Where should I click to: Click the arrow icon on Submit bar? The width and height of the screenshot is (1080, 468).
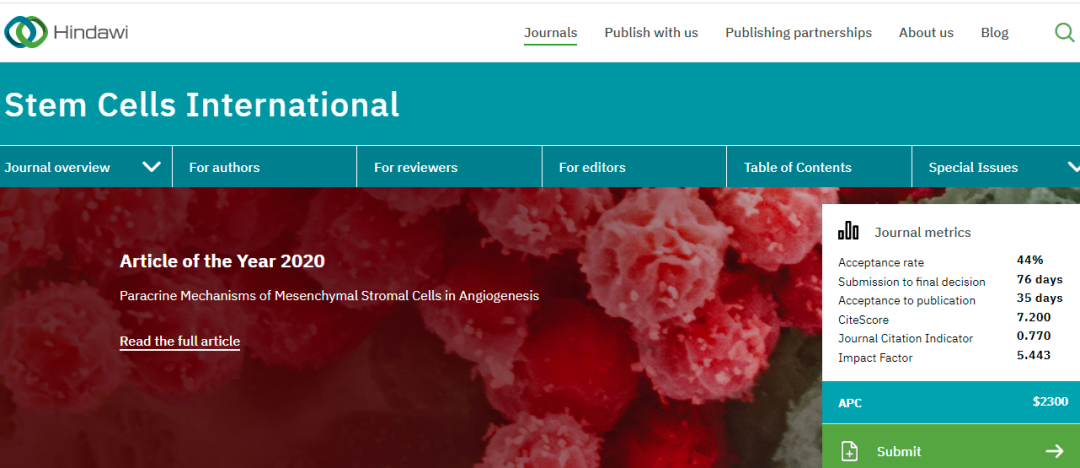coord(1054,451)
